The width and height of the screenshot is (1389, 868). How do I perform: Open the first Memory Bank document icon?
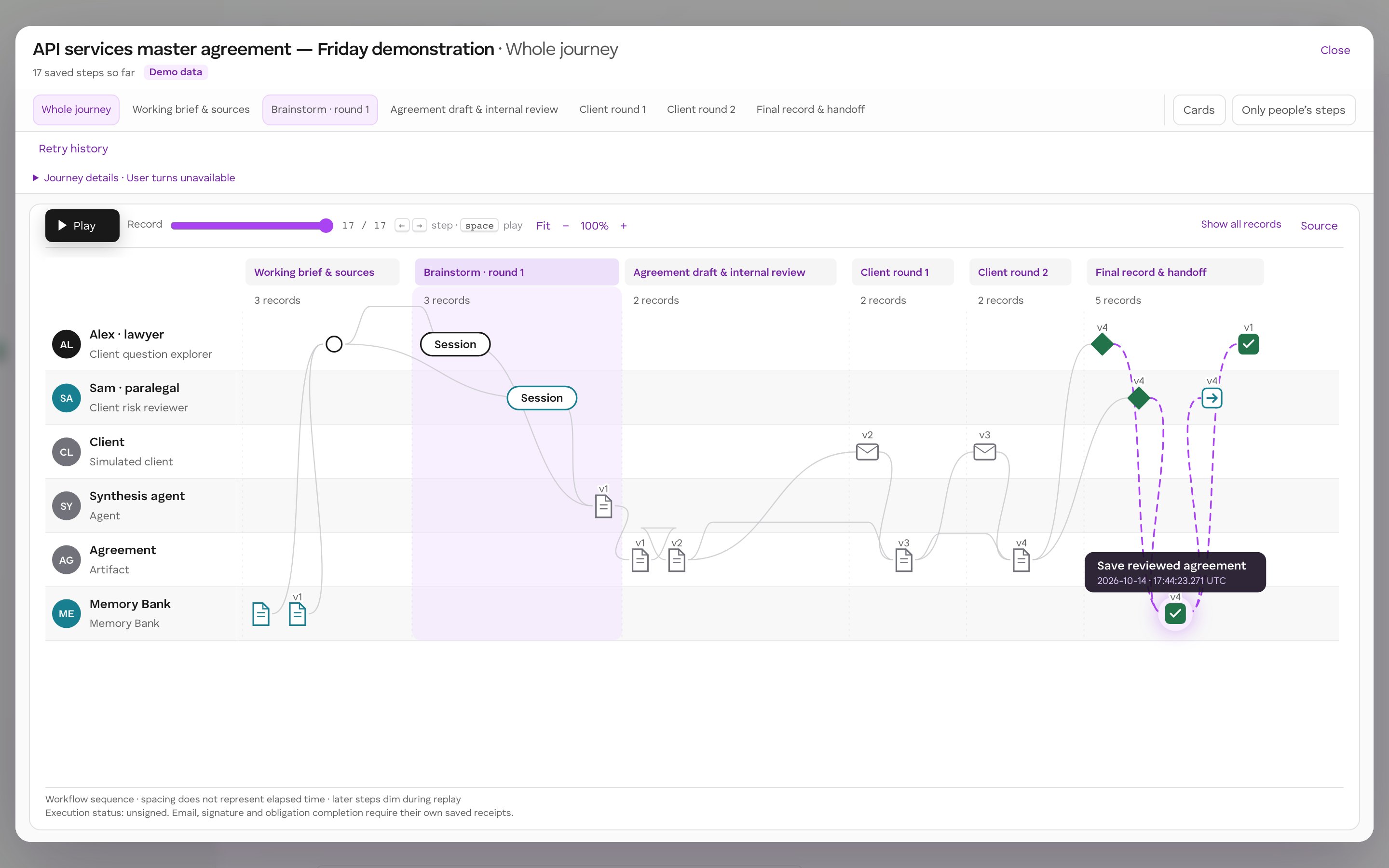coord(260,614)
